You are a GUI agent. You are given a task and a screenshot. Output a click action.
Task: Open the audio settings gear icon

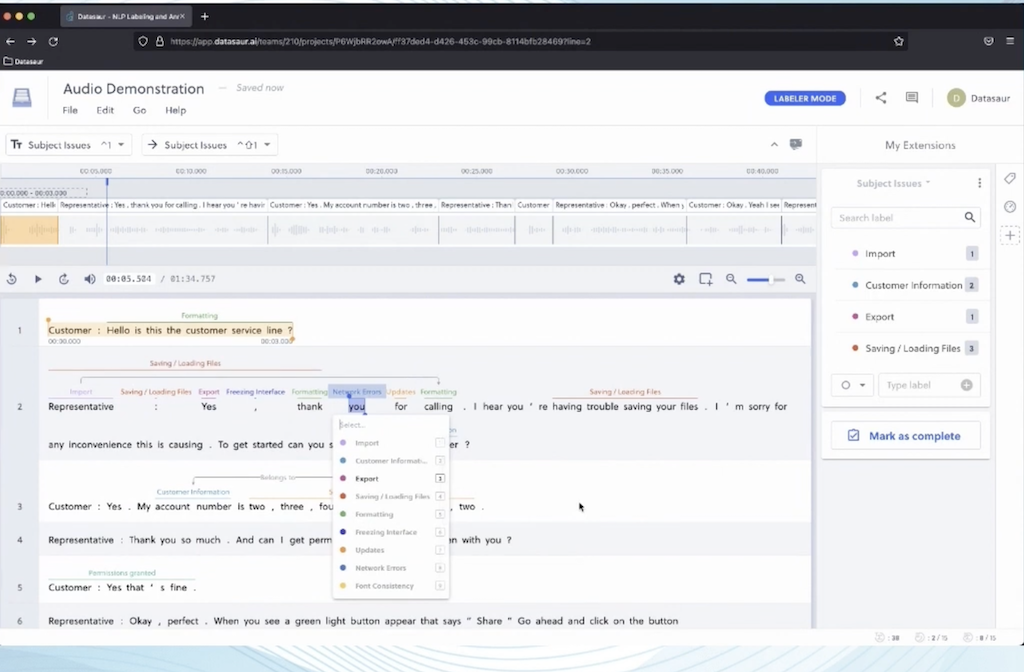click(679, 279)
